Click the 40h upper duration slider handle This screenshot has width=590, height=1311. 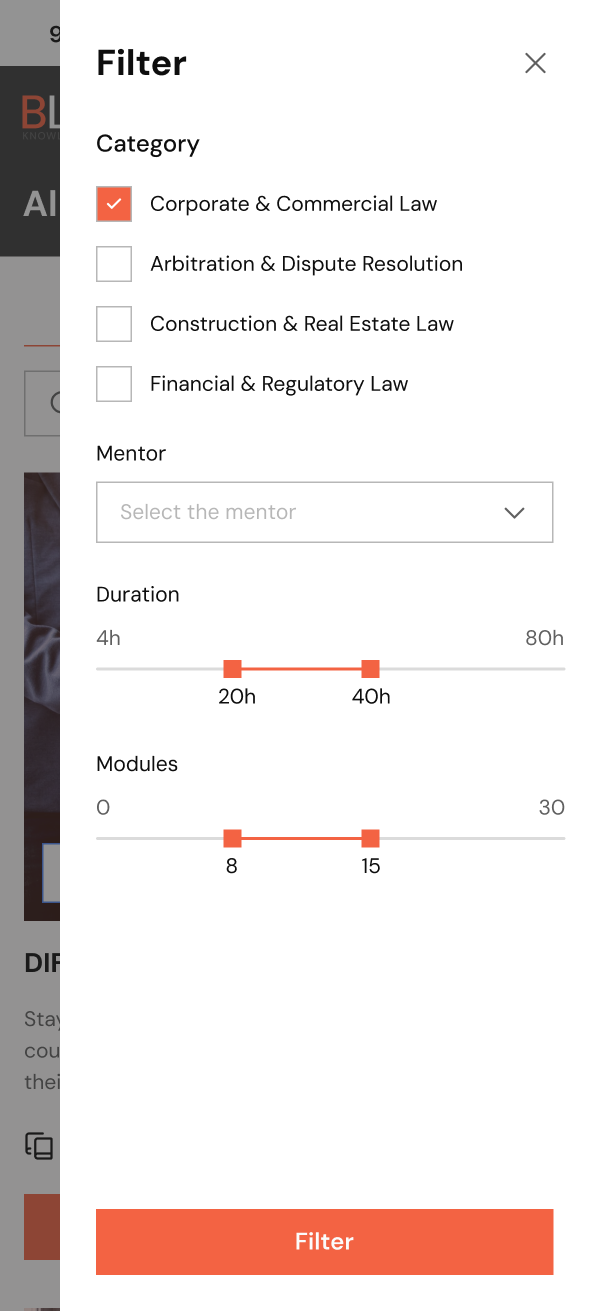[x=370, y=667]
